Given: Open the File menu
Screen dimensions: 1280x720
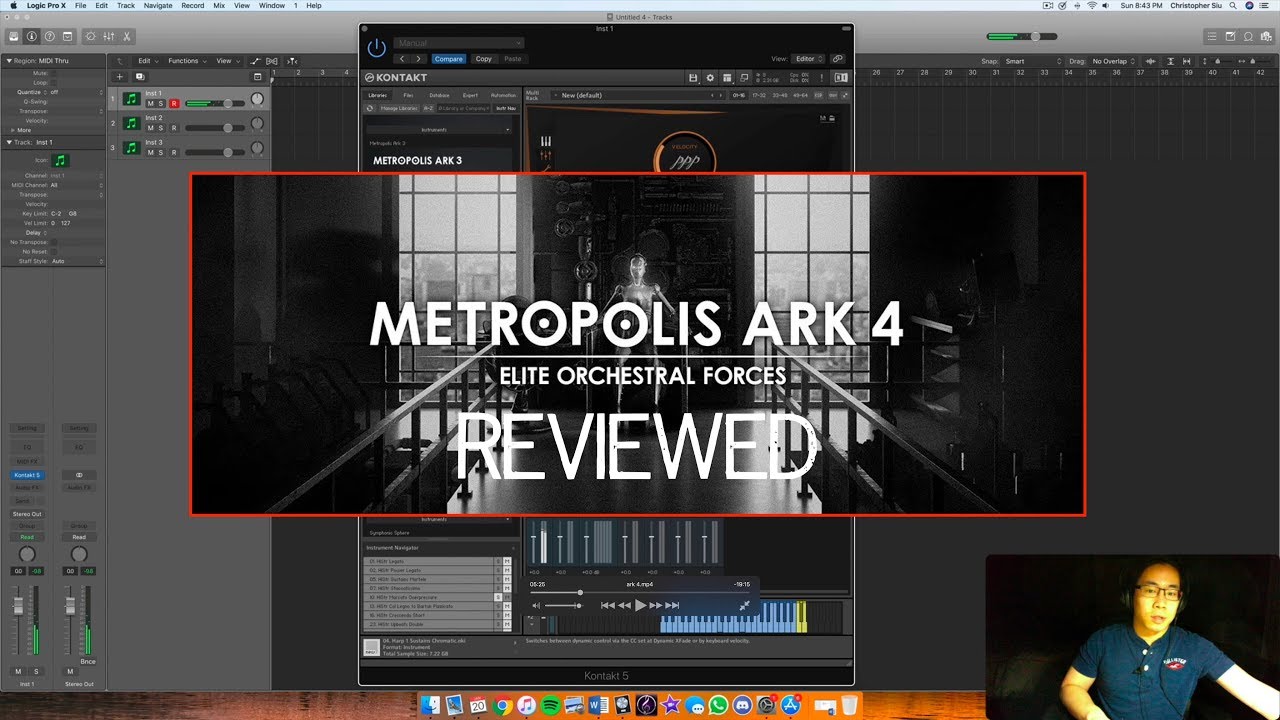Looking at the screenshot, I should pos(80,5).
